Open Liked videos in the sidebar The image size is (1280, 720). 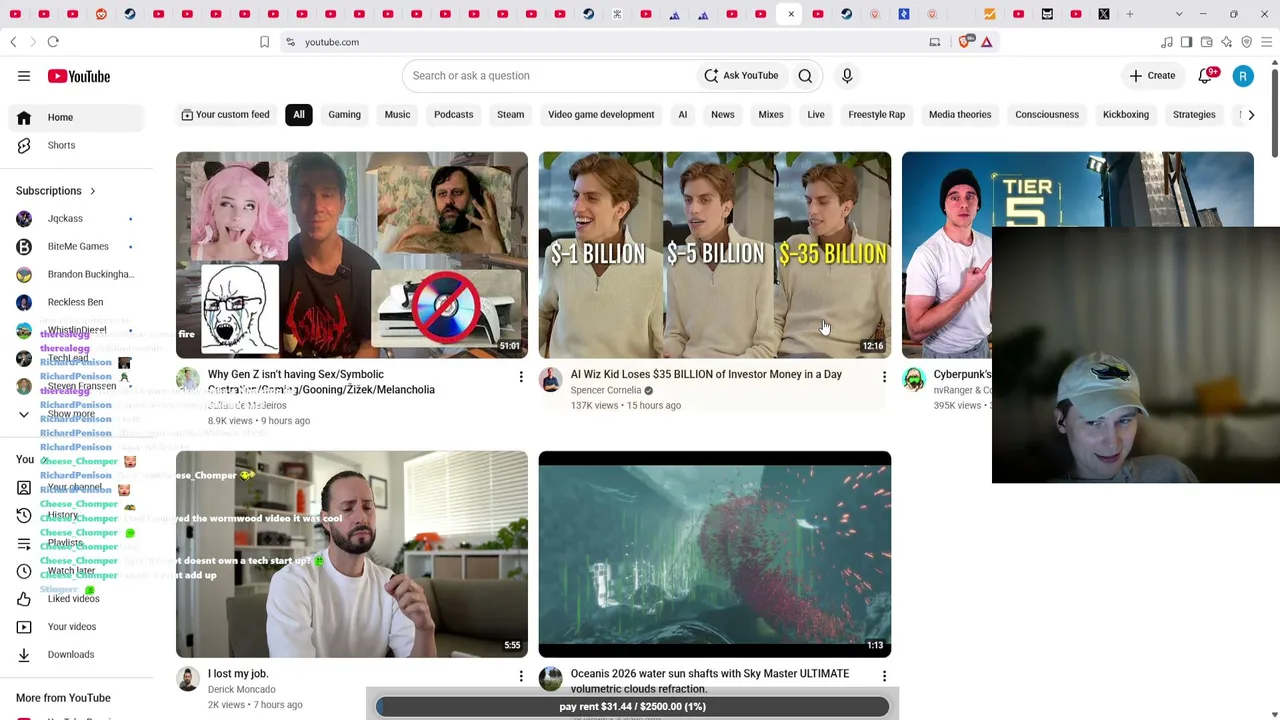[x=75, y=598]
